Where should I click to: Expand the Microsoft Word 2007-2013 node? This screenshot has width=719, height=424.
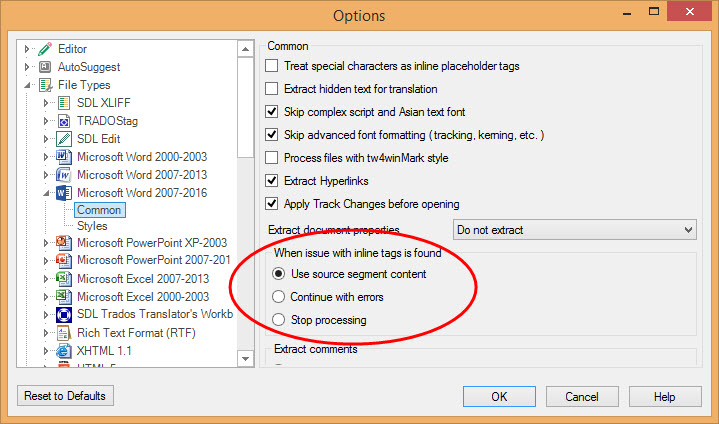pyautogui.click(x=46, y=175)
